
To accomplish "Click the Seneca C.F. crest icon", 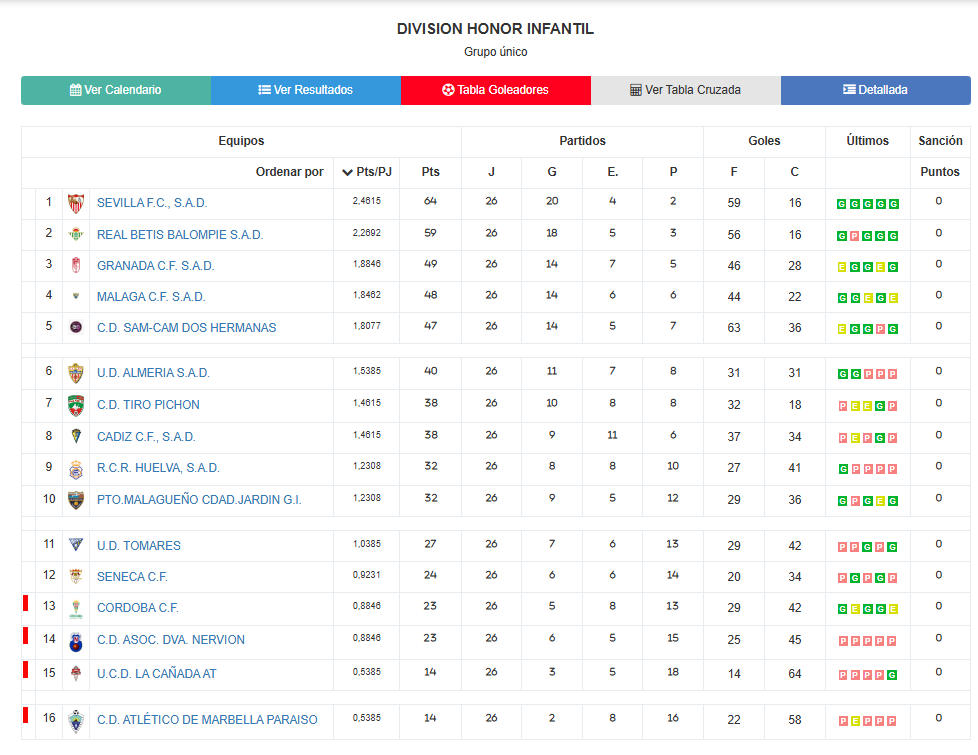I will point(75,576).
